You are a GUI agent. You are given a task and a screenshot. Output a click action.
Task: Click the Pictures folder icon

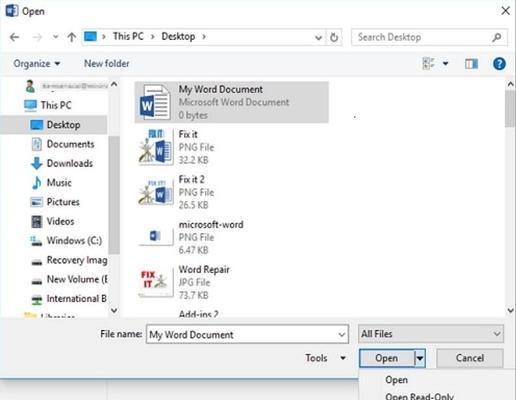37,202
